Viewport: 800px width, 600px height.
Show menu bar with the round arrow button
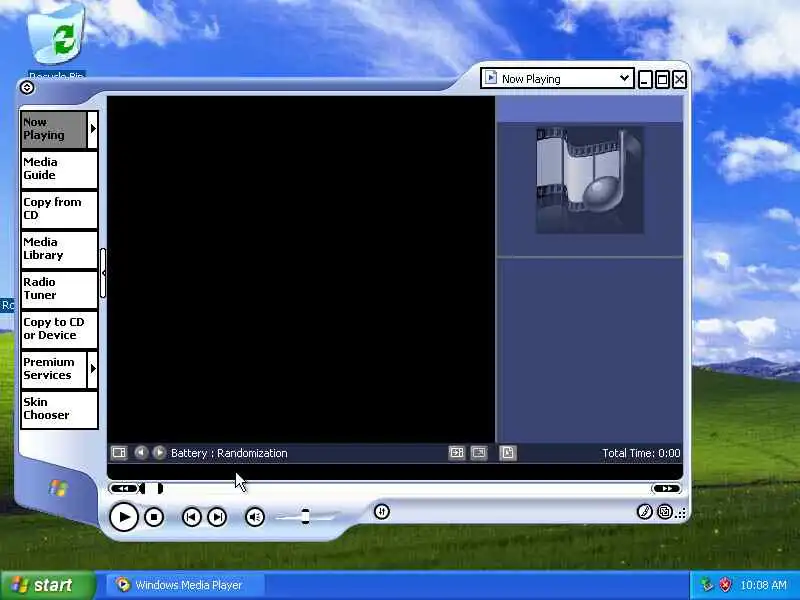coord(27,88)
